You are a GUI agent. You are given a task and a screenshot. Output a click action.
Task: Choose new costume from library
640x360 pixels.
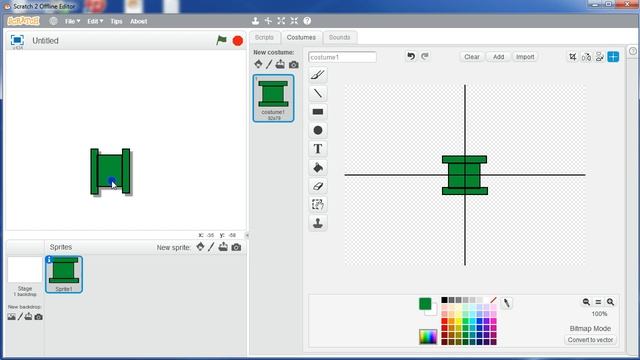[x=258, y=64]
